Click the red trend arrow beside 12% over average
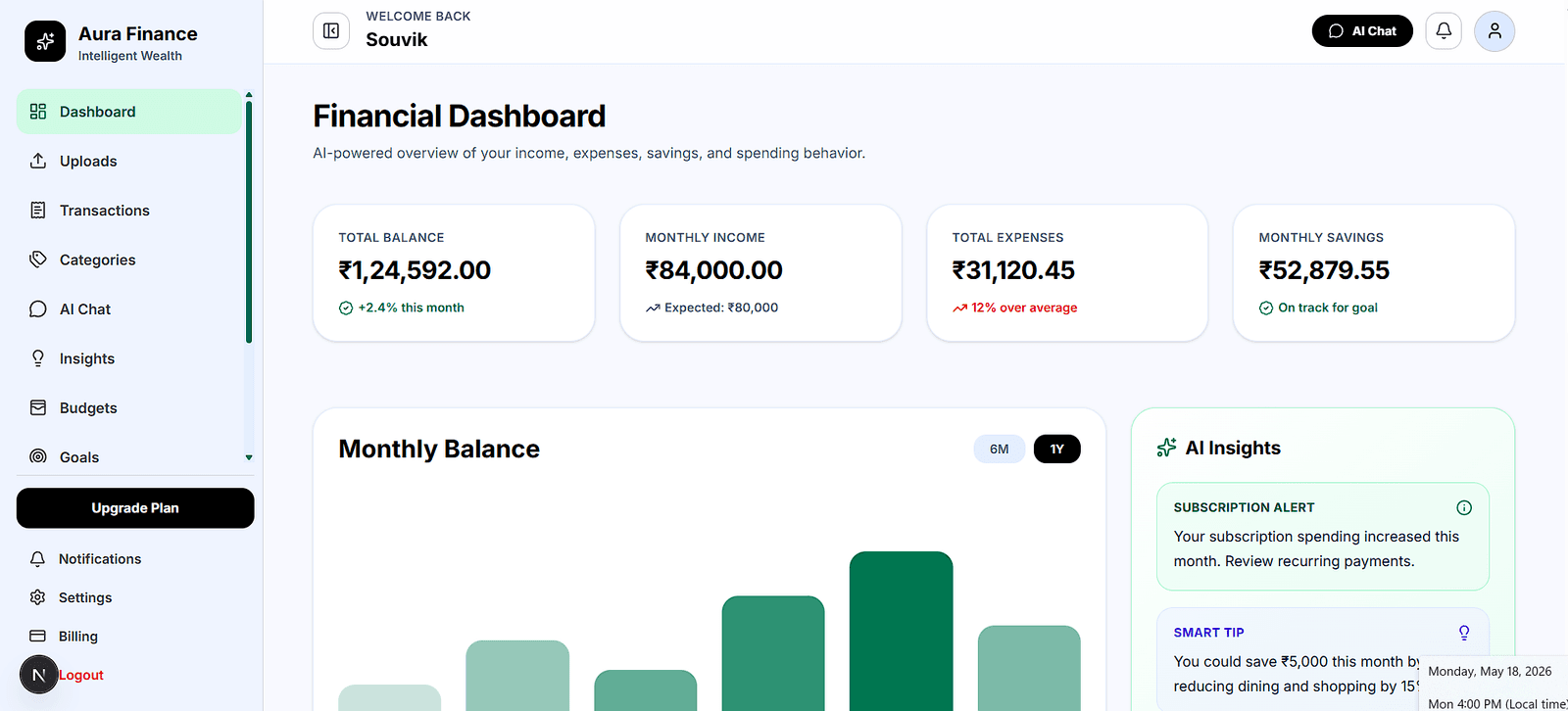This screenshot has width=1568, height=711. pyautogui.click(x=959, y=308)
